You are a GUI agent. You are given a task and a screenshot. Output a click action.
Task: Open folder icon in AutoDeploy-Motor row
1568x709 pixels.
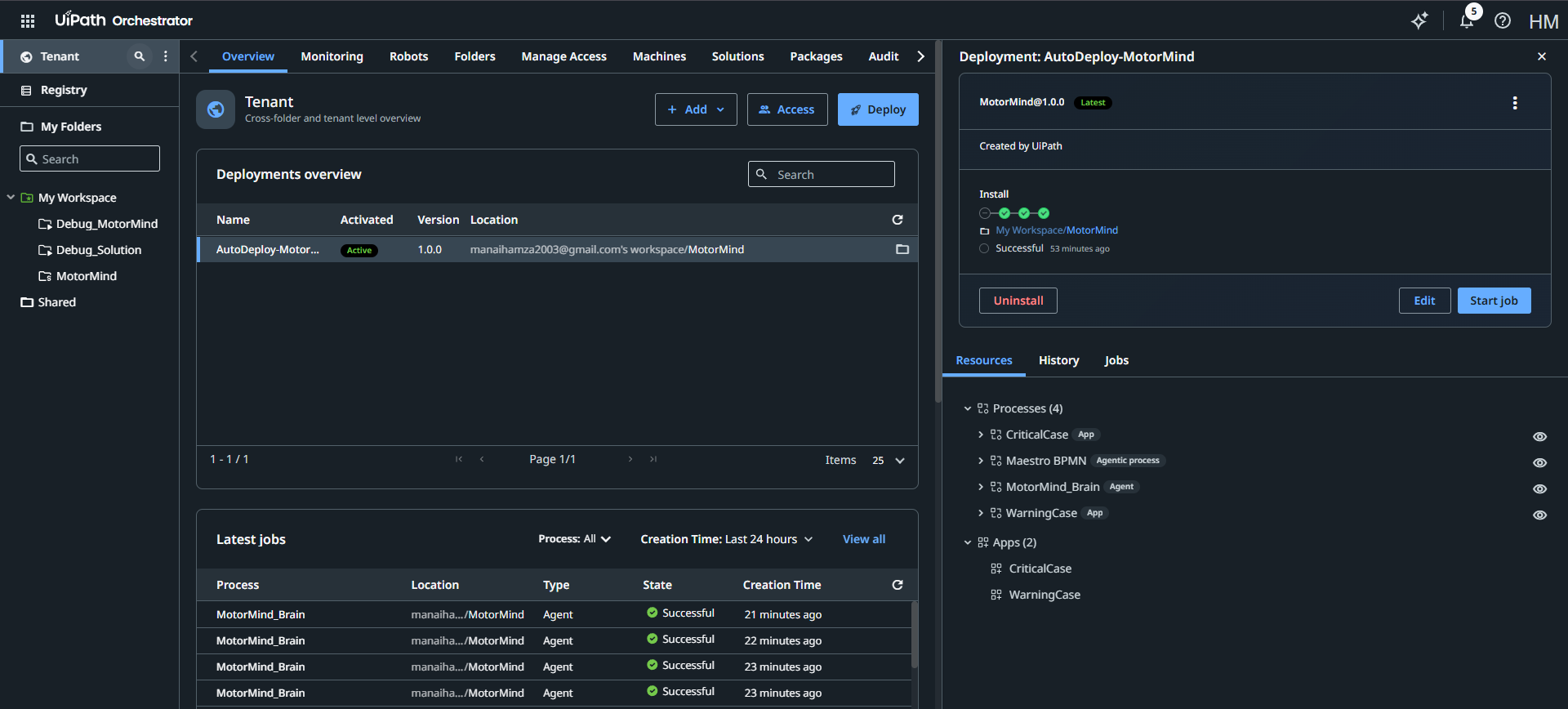pyautogui.click(x=902, y=249)
